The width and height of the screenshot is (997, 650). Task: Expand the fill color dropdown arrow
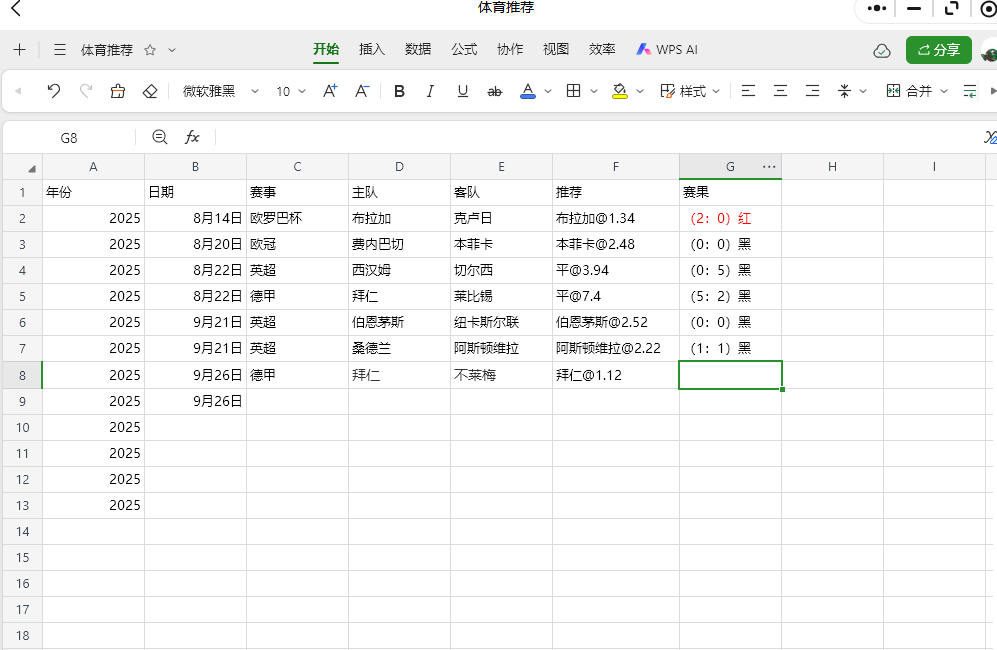tap(640, 90)
